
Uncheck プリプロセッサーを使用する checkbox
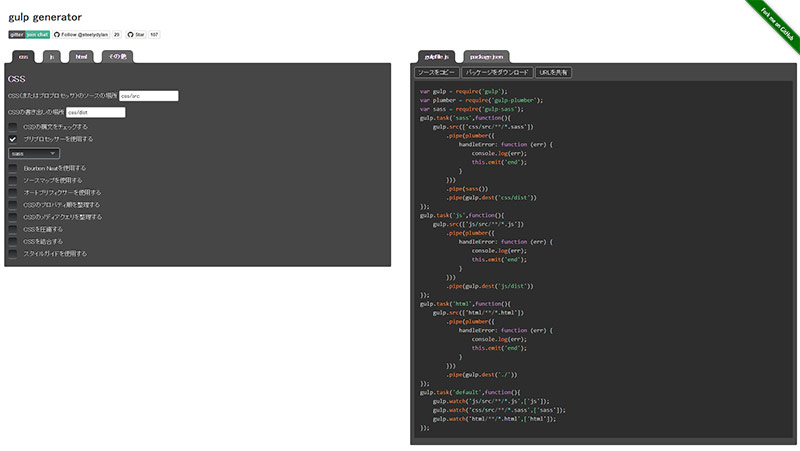point(13,139)
